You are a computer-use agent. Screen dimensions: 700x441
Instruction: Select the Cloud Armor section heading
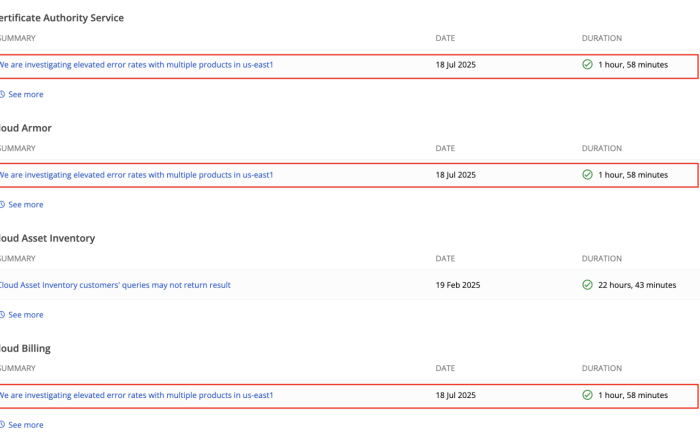[x=25, y=128]
